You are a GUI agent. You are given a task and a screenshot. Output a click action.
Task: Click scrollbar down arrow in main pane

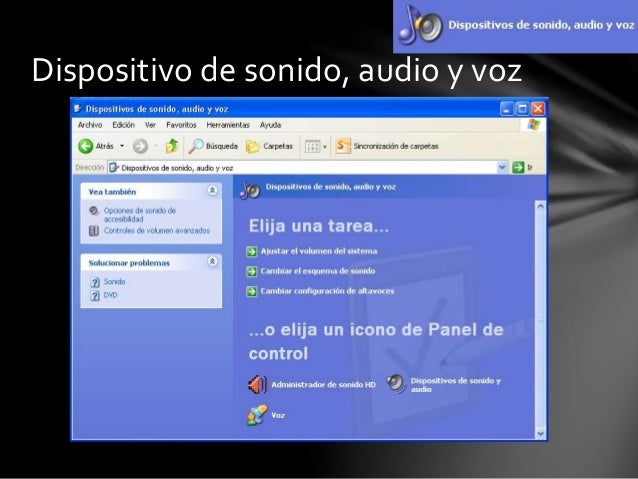[540, 434]
